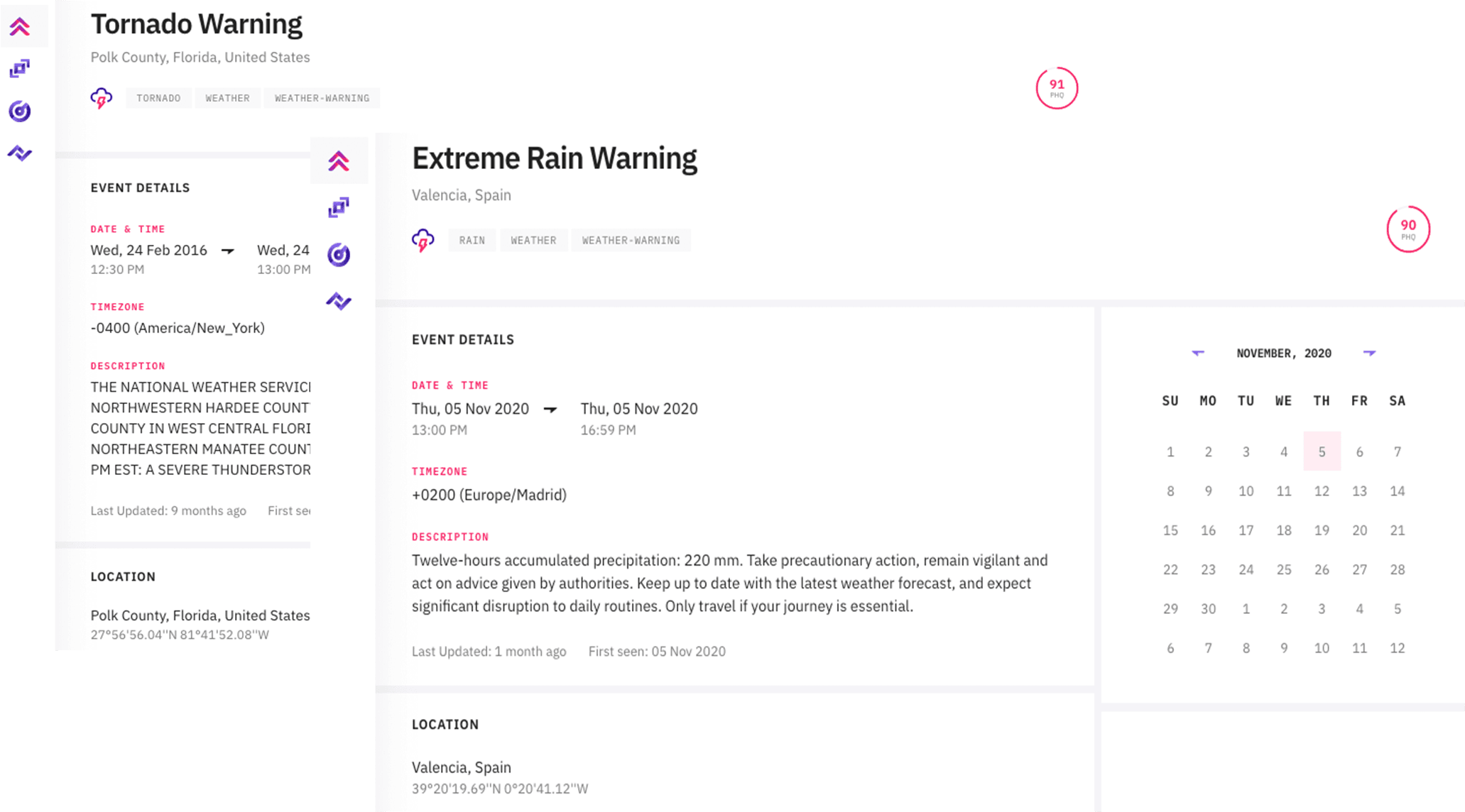Click the WEATHER tag under Extreme Rain Warning
The height and width of the screenshot is (812, 1465).
click(533, 241)
